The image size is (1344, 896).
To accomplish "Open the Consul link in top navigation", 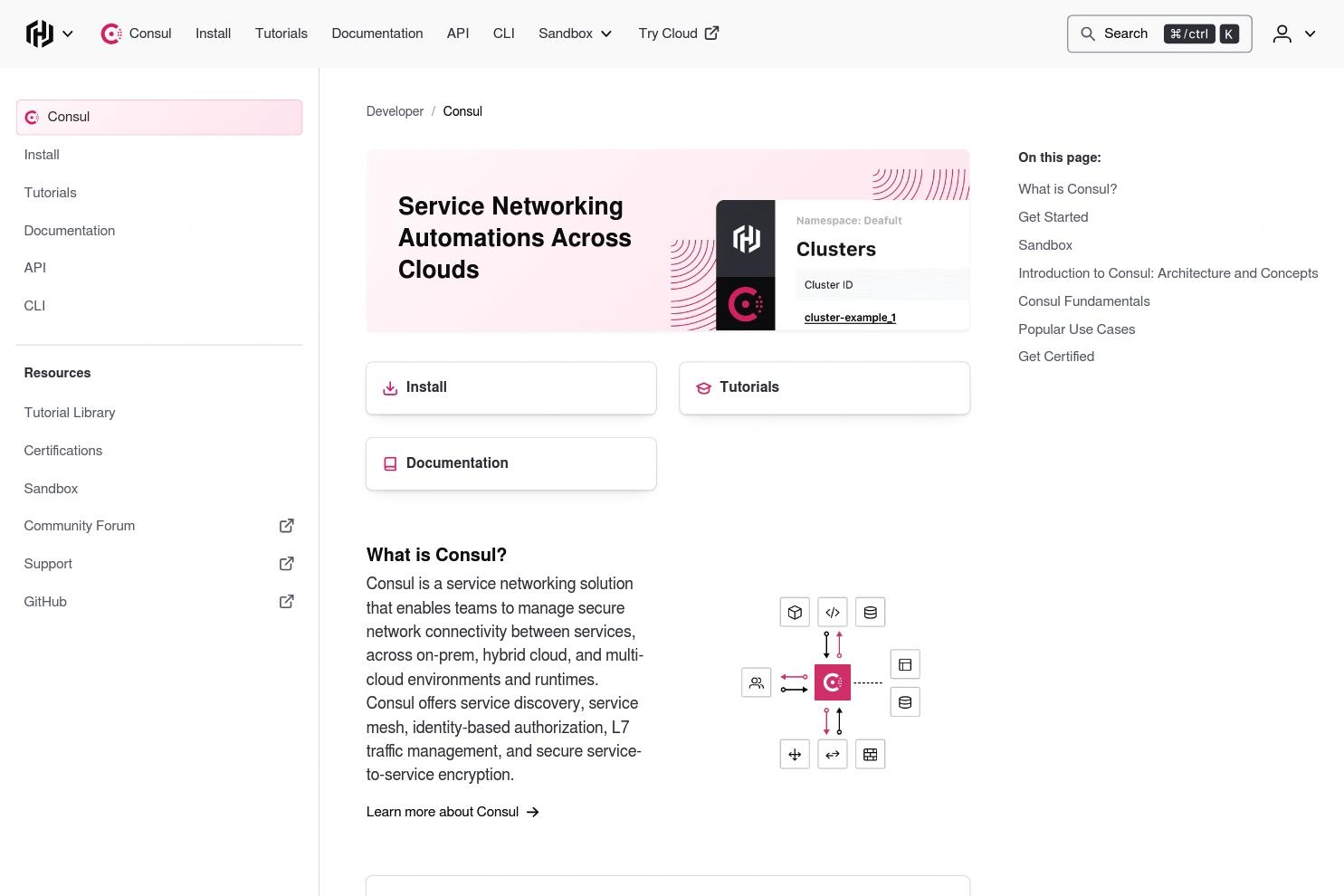I will coord(137,33).
